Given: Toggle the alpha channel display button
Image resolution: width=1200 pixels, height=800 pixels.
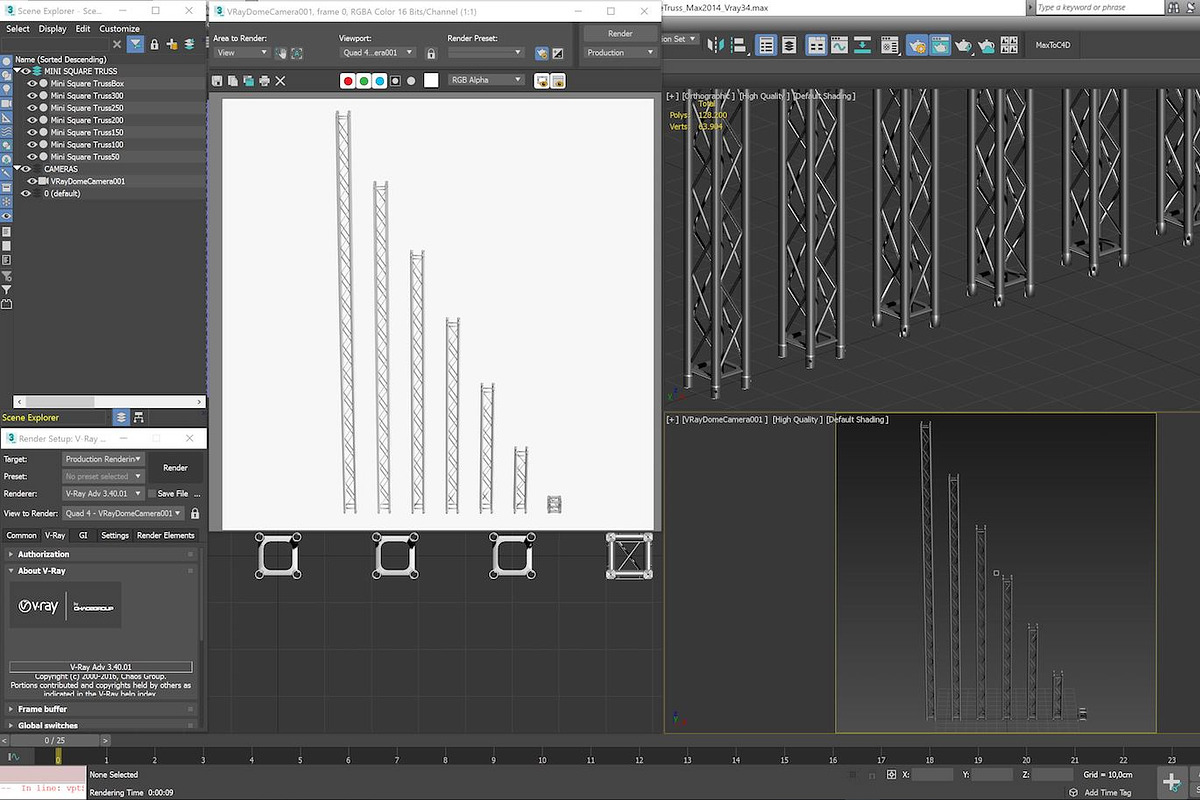Looking at the screenshot, I should click(396, 80).
